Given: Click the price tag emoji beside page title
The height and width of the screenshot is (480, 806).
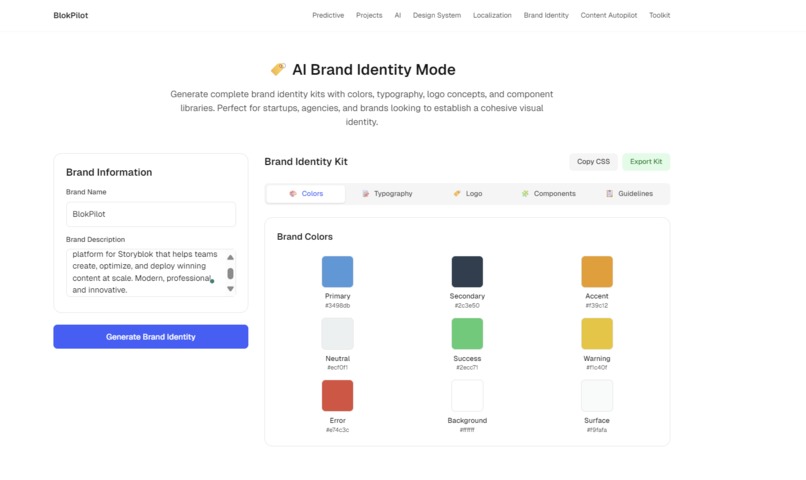Looking at the screenshot, I should [x=278, y=69].
